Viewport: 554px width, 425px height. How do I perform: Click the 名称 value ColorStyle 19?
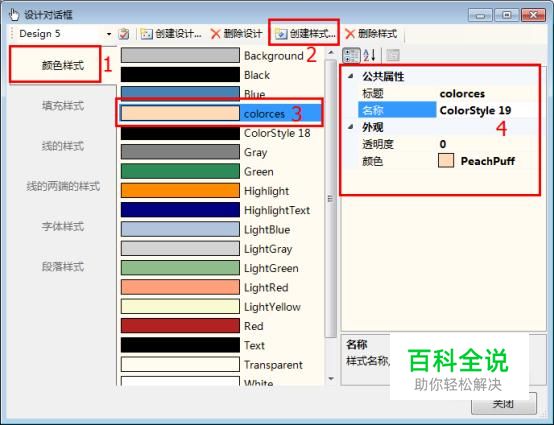click(x=475, y=110)
